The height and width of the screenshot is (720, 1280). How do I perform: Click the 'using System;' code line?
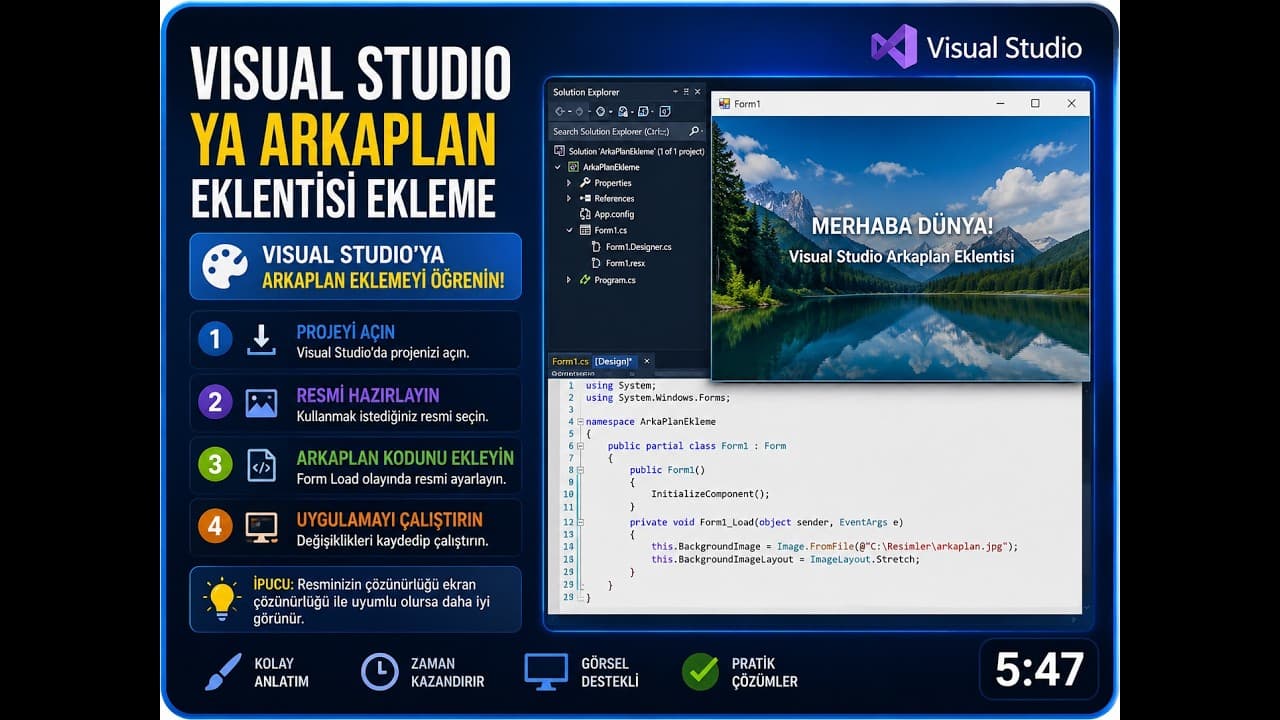[x=621, y=386]
